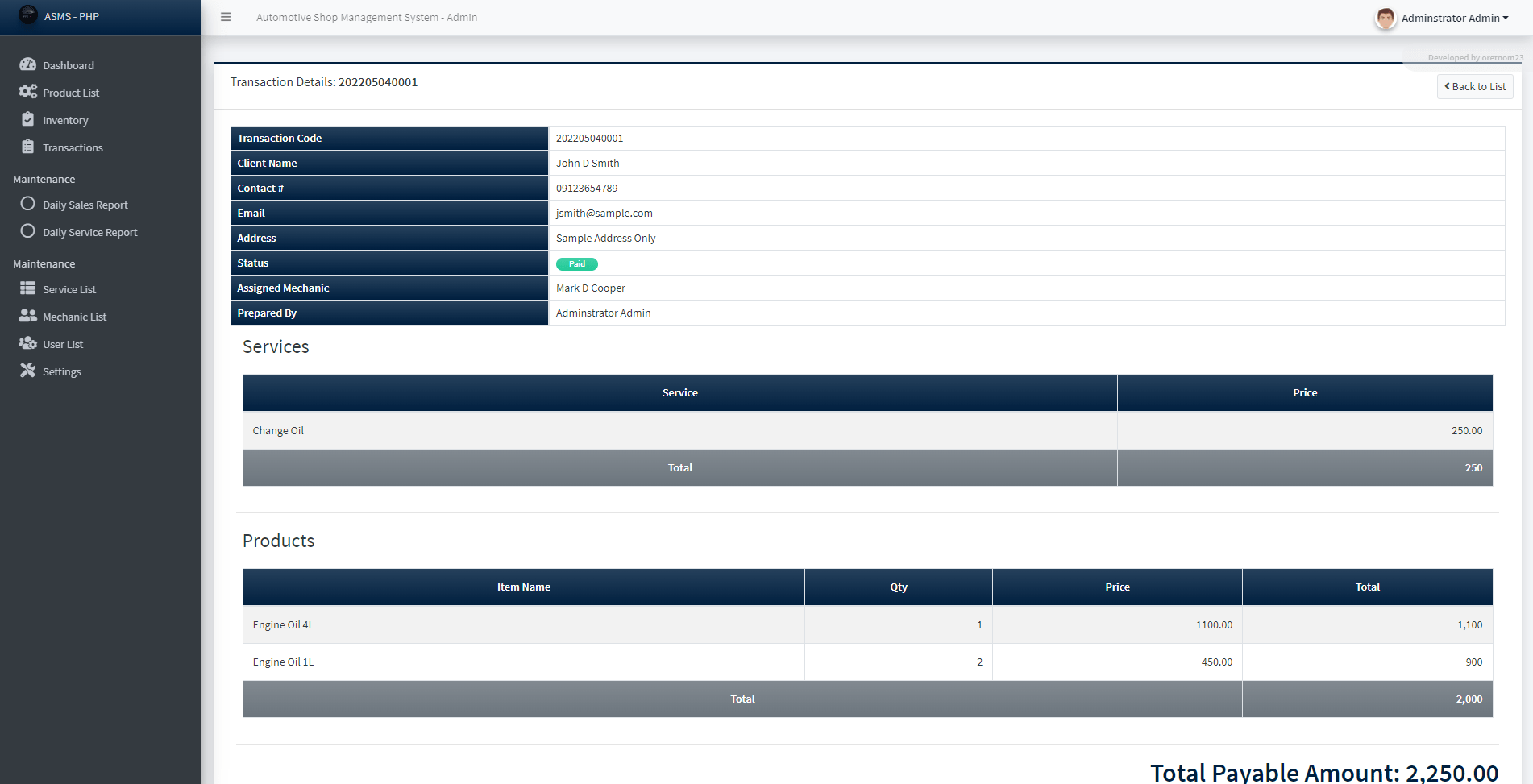The width and height of the screenshot is (1533, 784).
Task: Open the Inventory page
Action: tap(65, 119)
